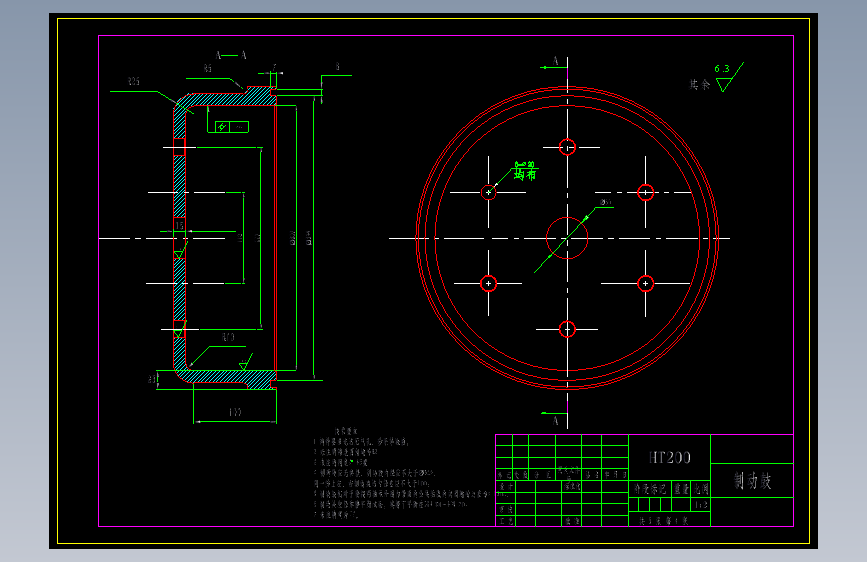Screen dimensions: 867x562
Task: Select the top bolt hole on the drum
Action: click(x=567, y=147)
